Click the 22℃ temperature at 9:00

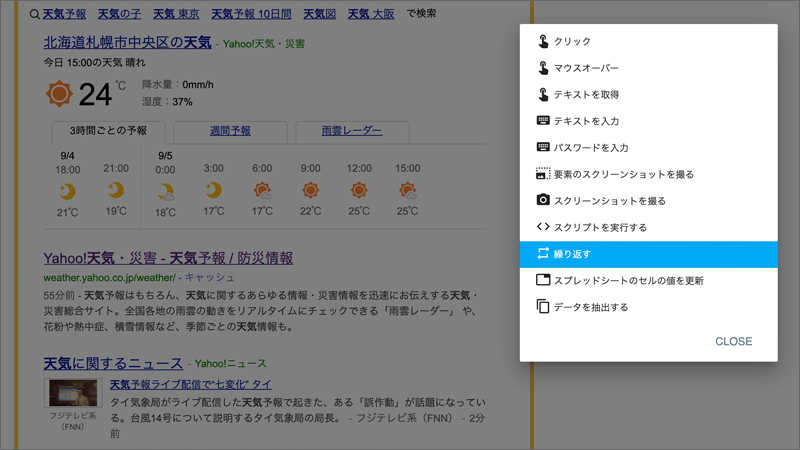(310, 211)
